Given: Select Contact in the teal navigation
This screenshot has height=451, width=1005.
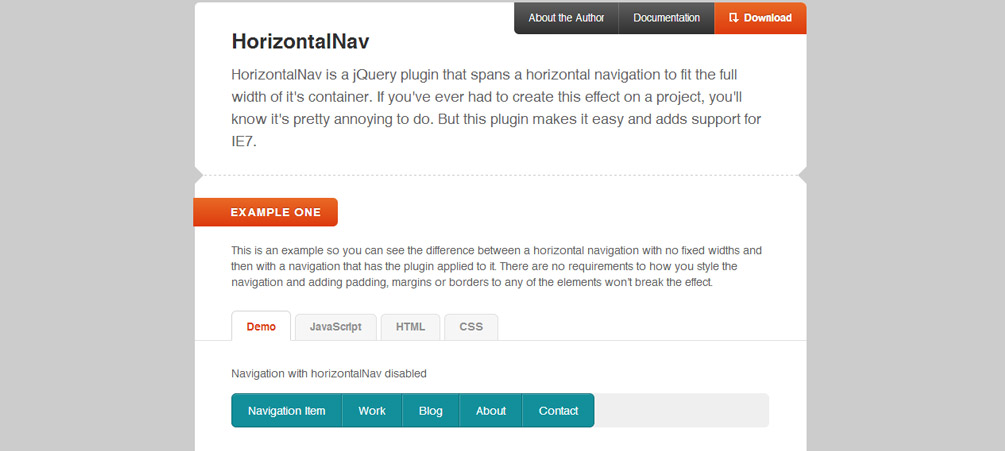Looking at the screenshot, I should coord(558,411).
